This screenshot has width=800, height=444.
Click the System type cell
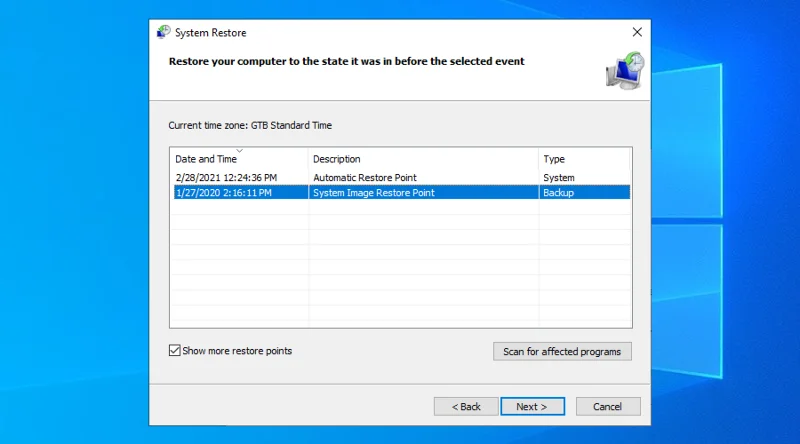coord(559,178)
